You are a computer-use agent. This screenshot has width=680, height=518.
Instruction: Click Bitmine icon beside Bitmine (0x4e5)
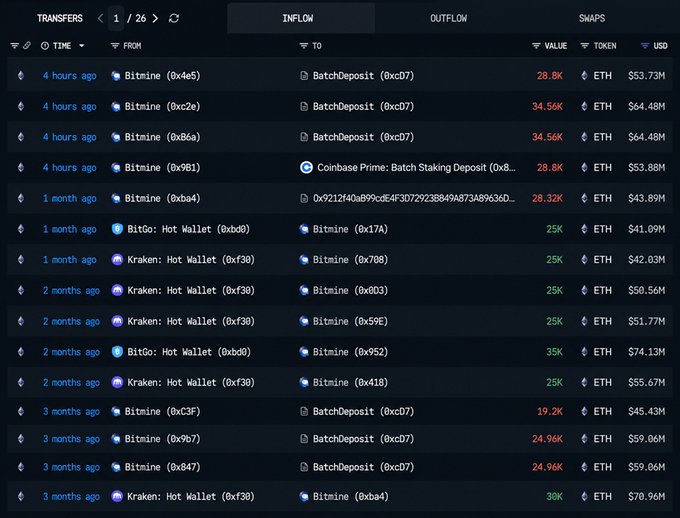116,76
